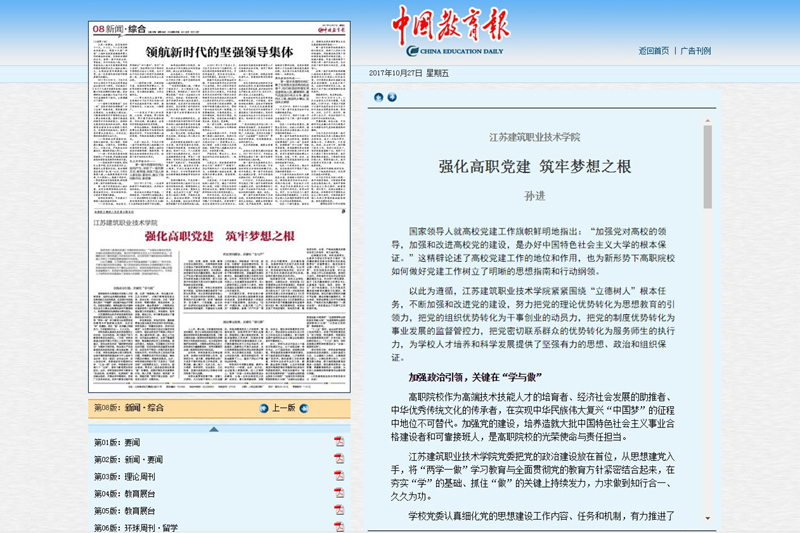
Task: Go to previous article using first round arrow above article
Action: pos(379,97)
